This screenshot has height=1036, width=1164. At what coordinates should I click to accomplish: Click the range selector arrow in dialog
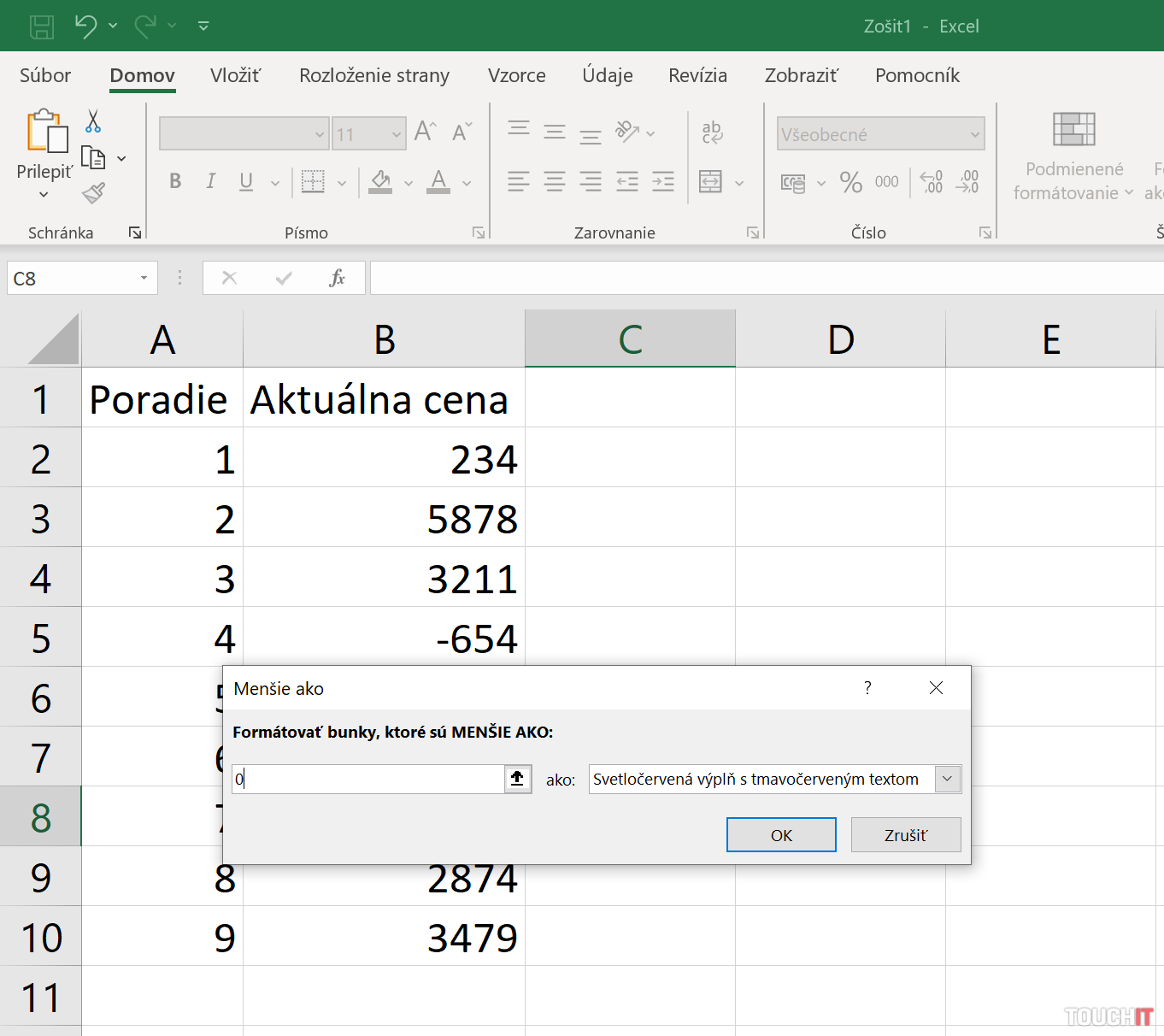click(517, 779)
